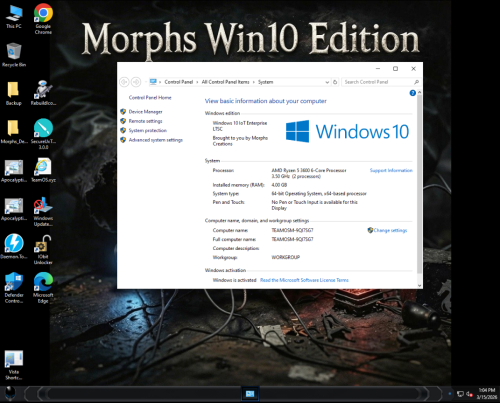Open Defender Control desktop shortcut
500x403 pixels.
14,288
